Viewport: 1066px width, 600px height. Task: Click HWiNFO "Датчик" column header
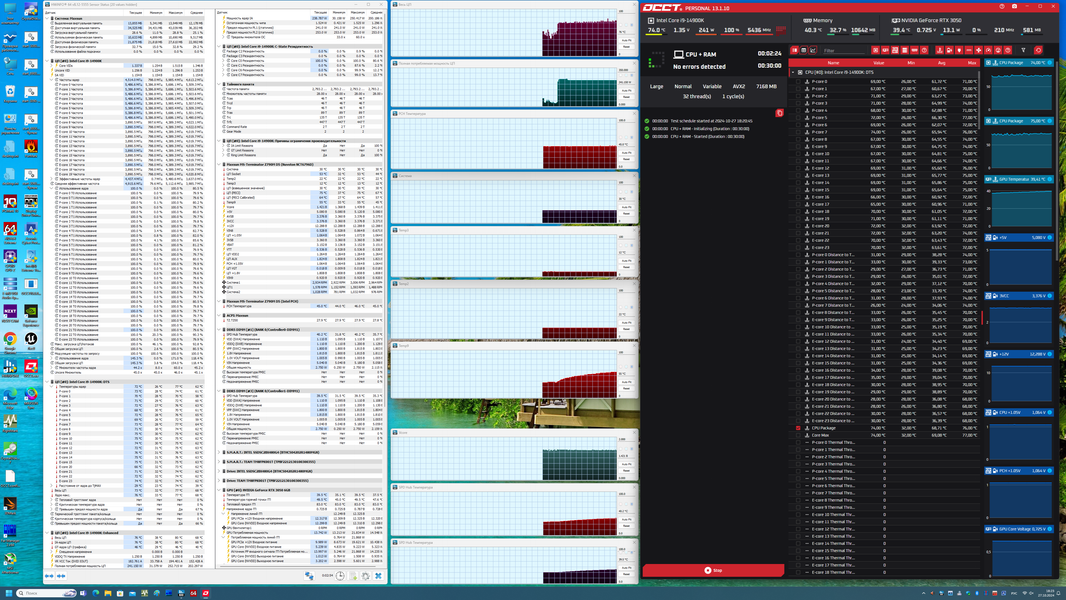pyautogui.click(x=50, y=13)
